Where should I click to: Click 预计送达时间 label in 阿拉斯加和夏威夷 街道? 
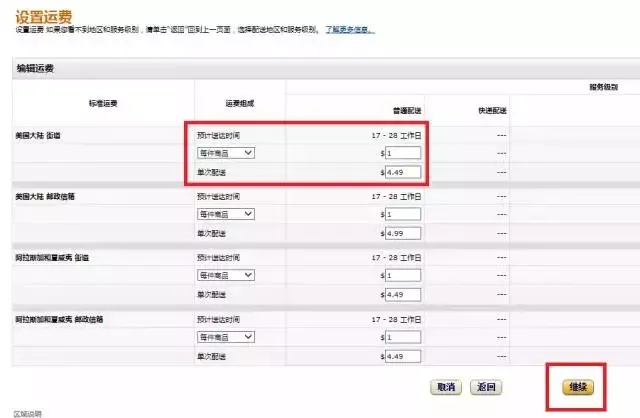[x=218, y=258]
